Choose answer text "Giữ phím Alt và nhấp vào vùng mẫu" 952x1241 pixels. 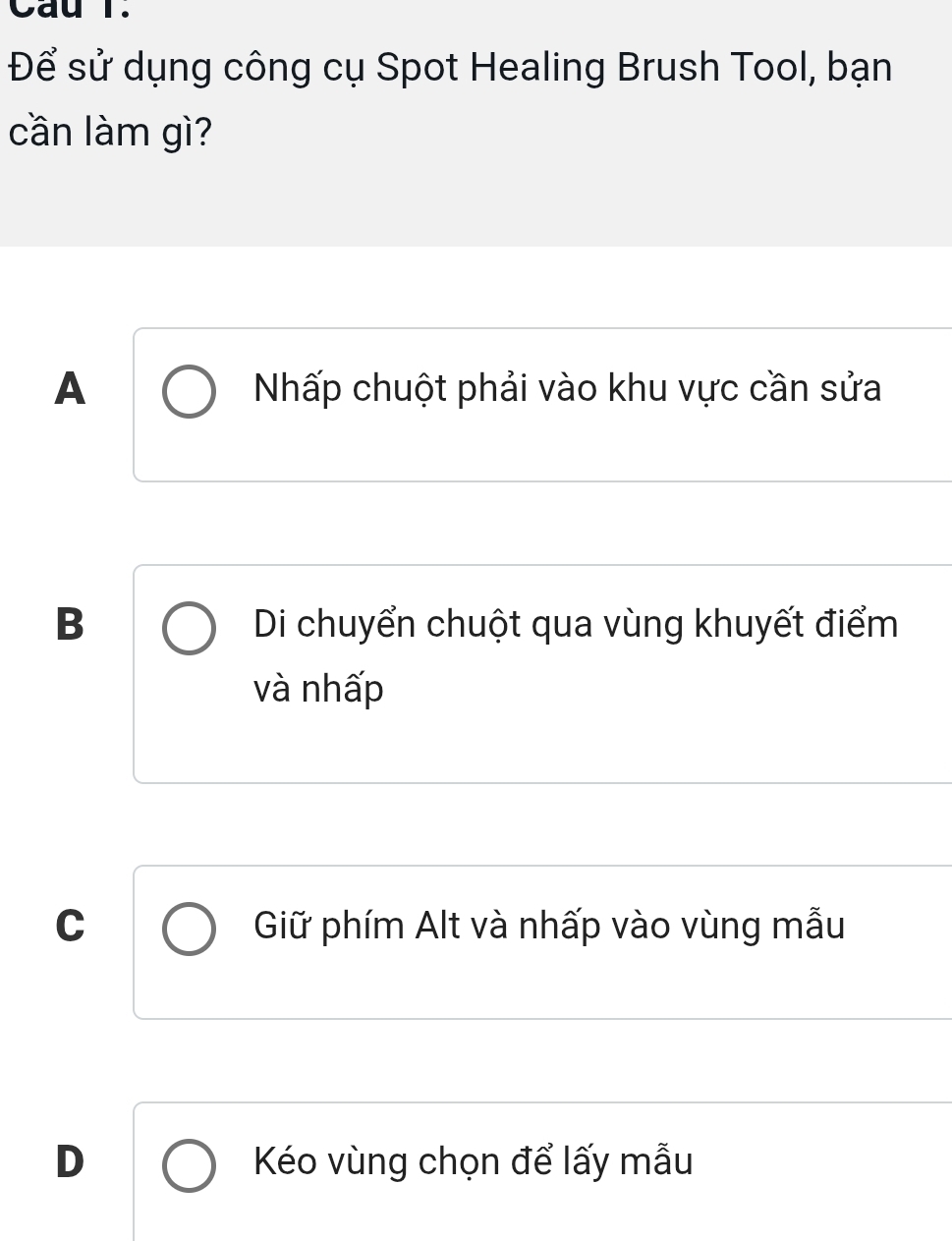pyautogui.click(x=548, y=926)
